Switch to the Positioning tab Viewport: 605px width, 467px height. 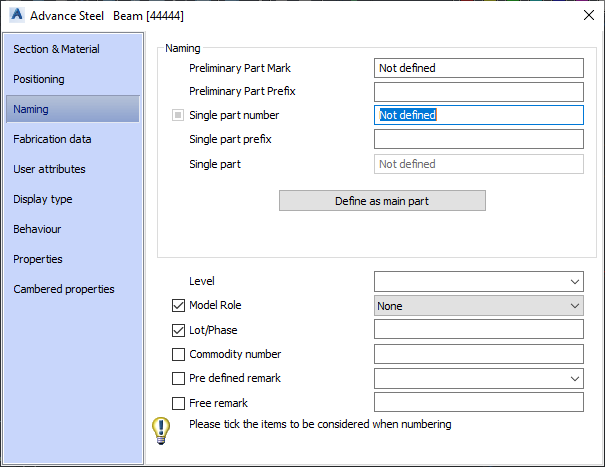pyautogui.click(x=73, y=79)
